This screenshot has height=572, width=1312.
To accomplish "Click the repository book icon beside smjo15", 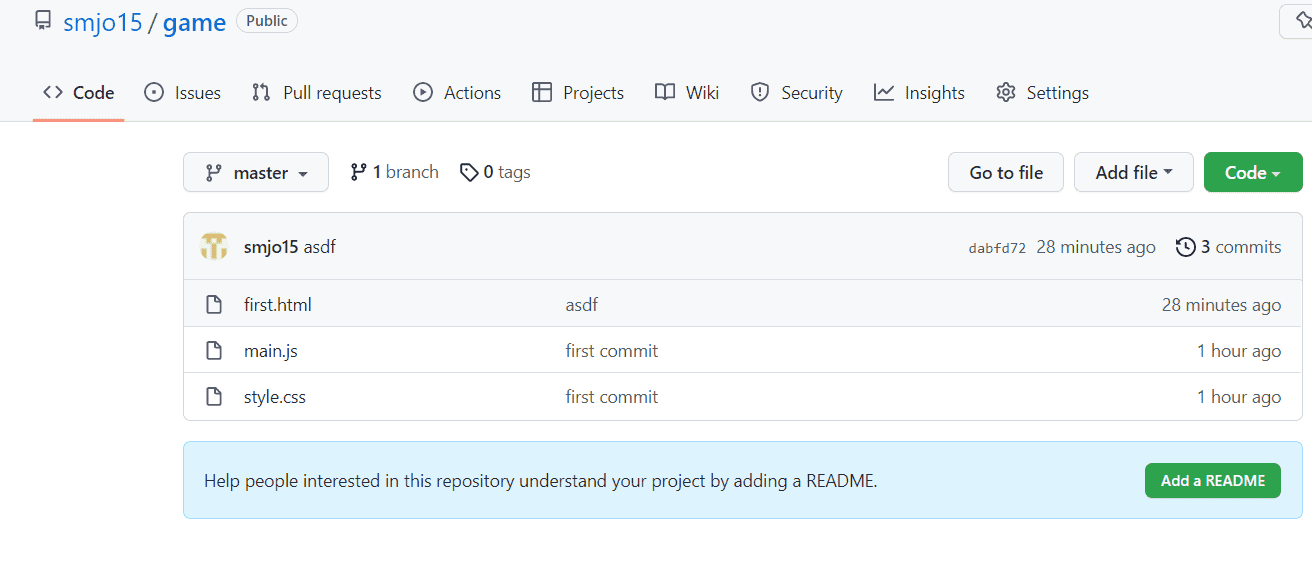I will click(43, 21).
